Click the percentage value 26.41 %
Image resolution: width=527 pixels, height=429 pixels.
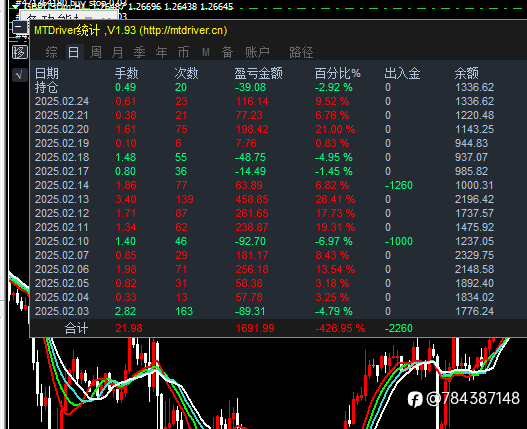click(335, 199)
